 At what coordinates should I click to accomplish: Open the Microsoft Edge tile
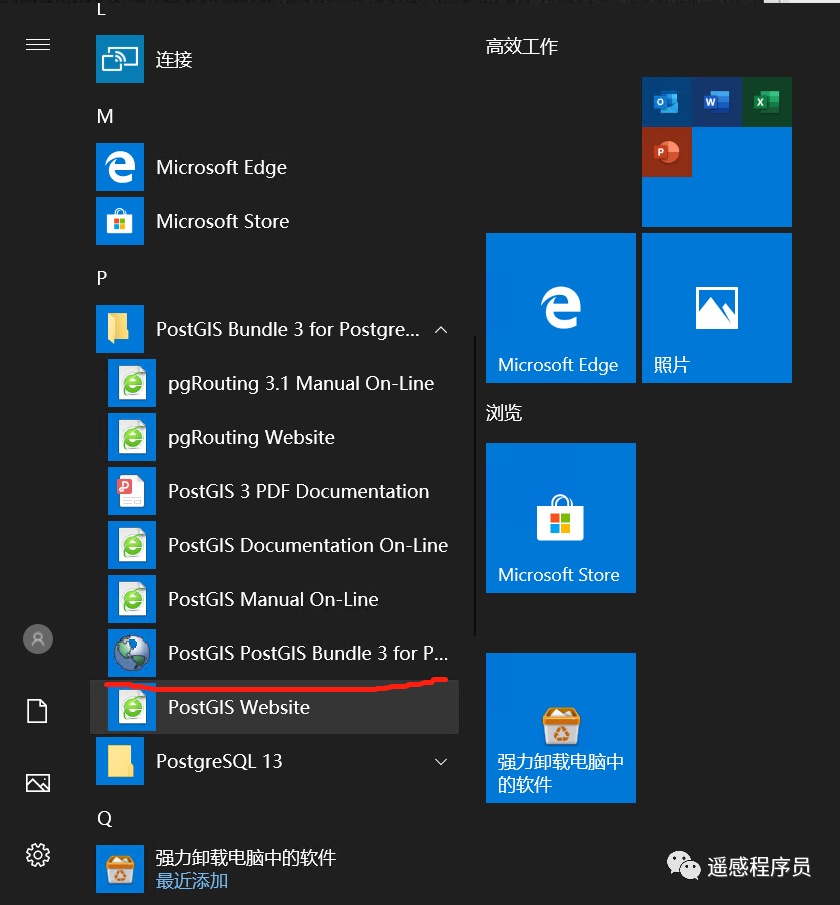click(561, 308)
